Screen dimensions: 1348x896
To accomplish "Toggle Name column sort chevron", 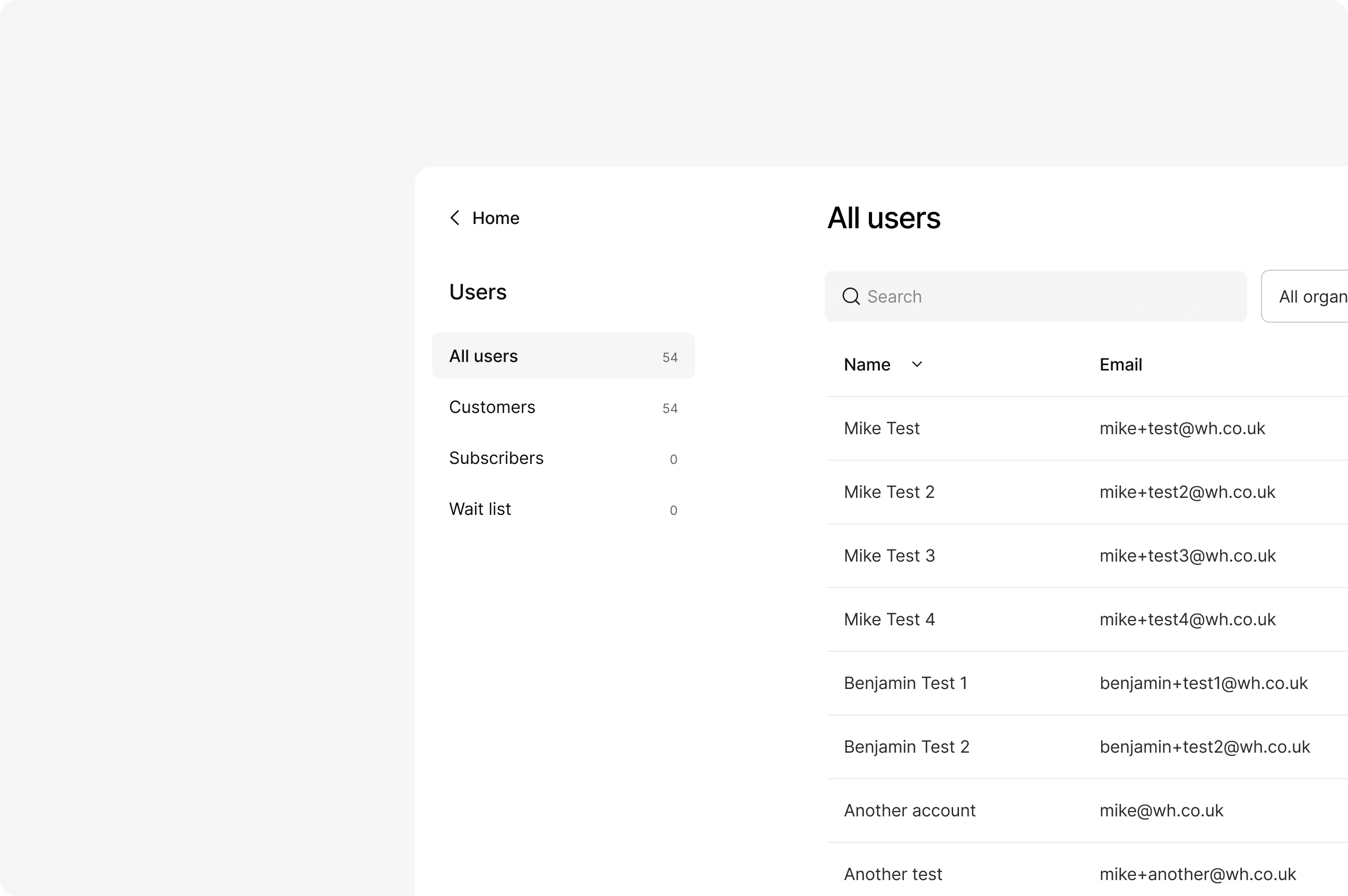I will pos(917,365).
